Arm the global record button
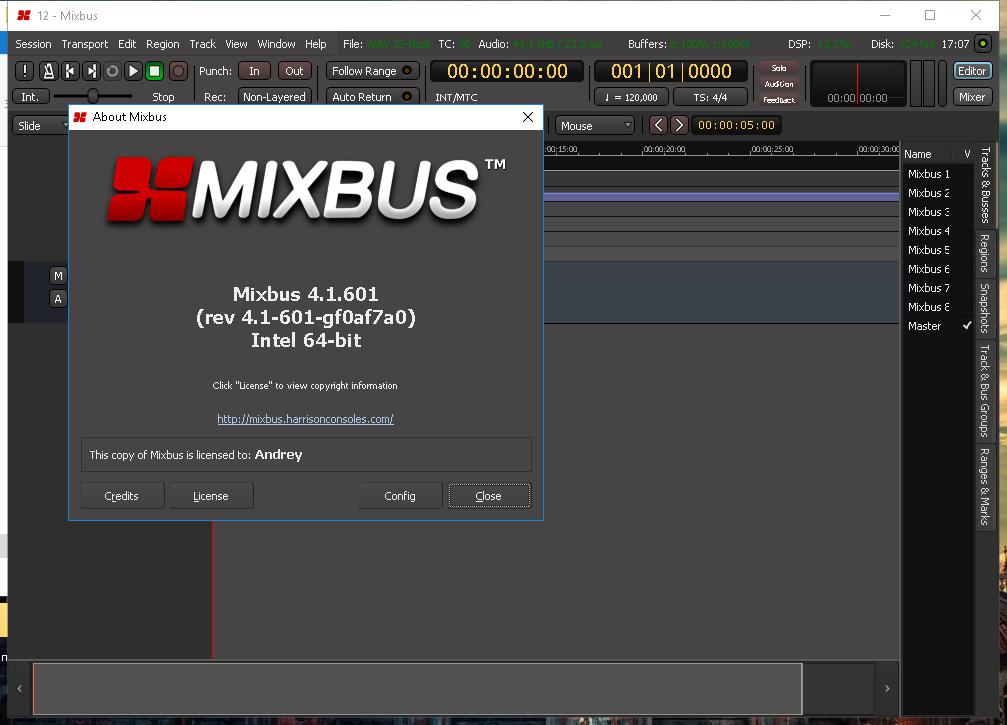1007x725 pixels. tap(178, 71)
